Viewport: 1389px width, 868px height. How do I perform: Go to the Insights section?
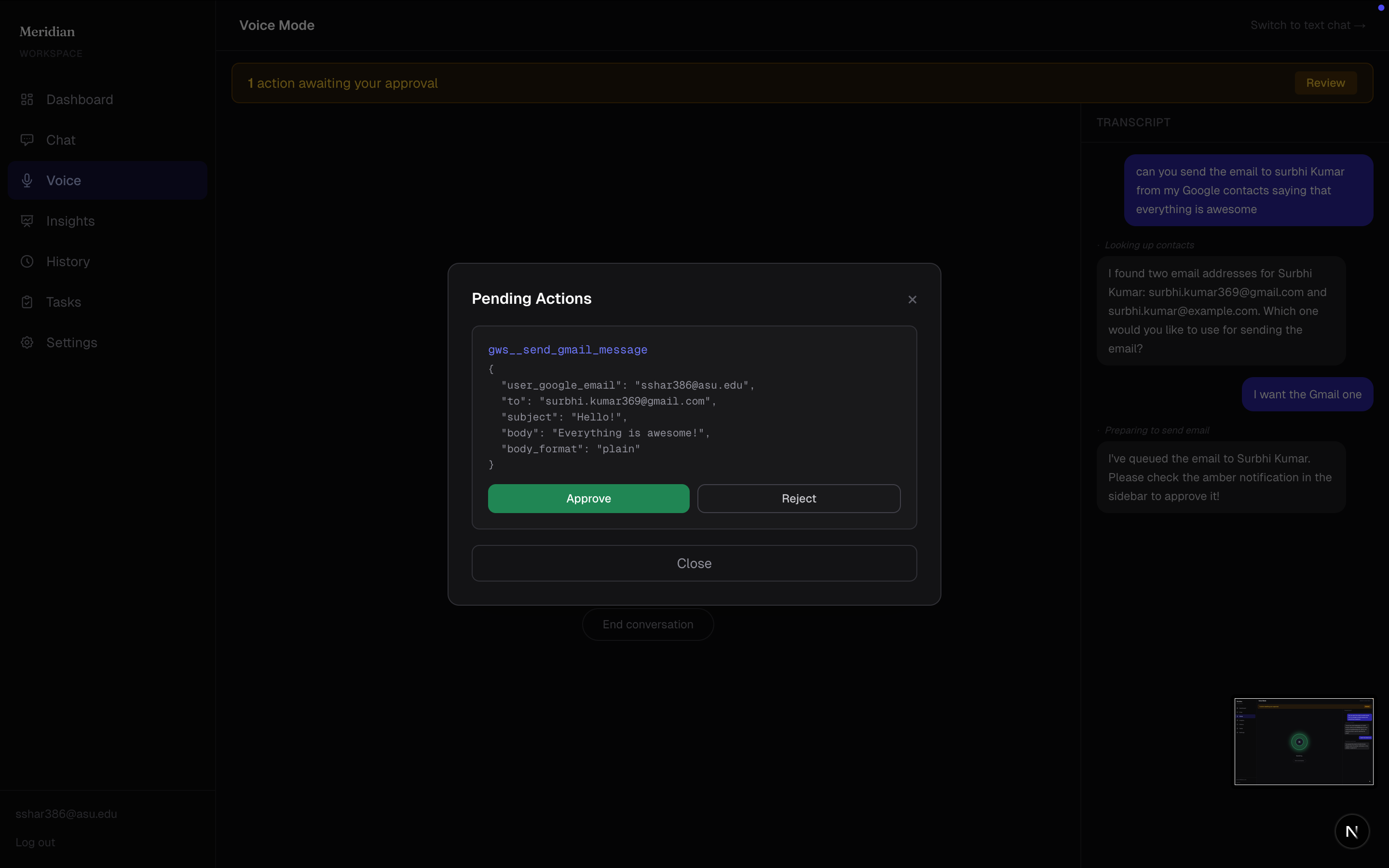click(70, 221)
